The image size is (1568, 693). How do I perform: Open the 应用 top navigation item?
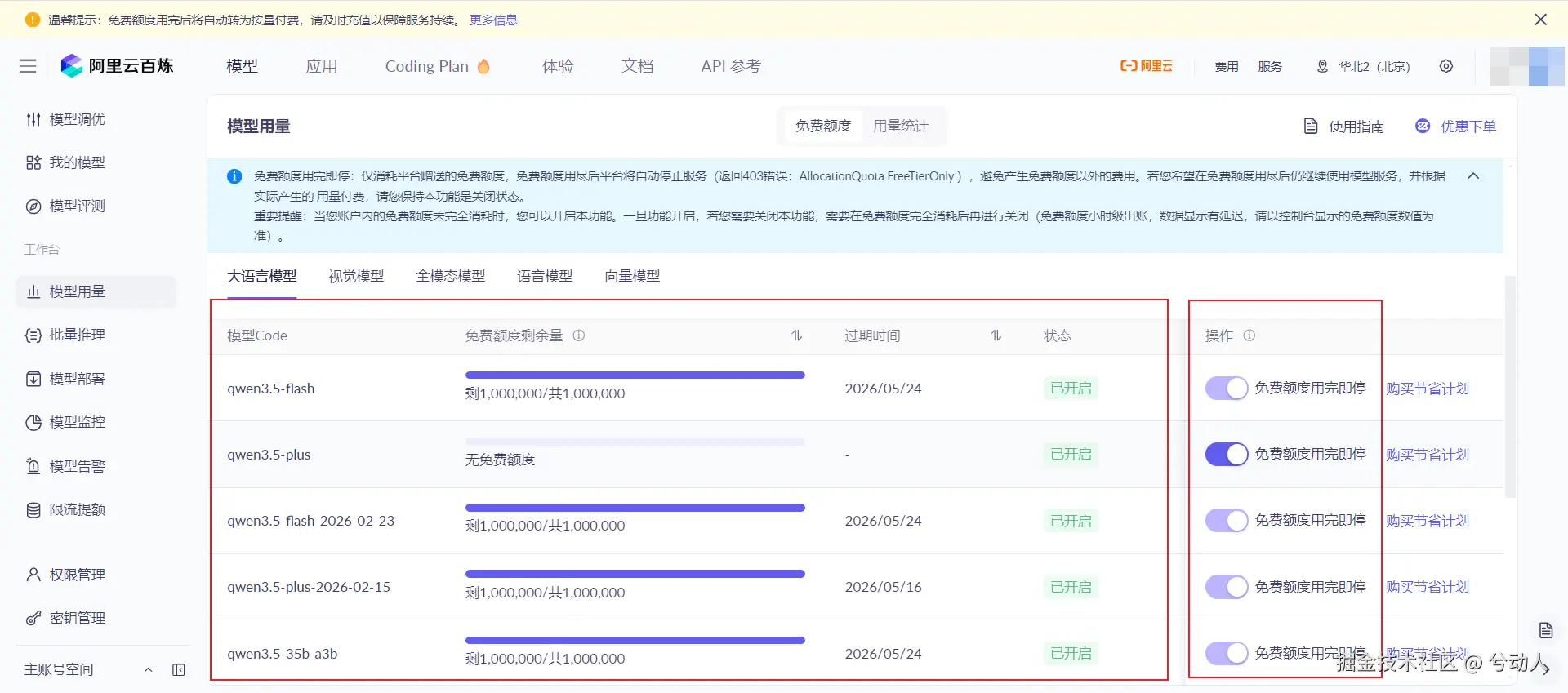tap(321, 66)
